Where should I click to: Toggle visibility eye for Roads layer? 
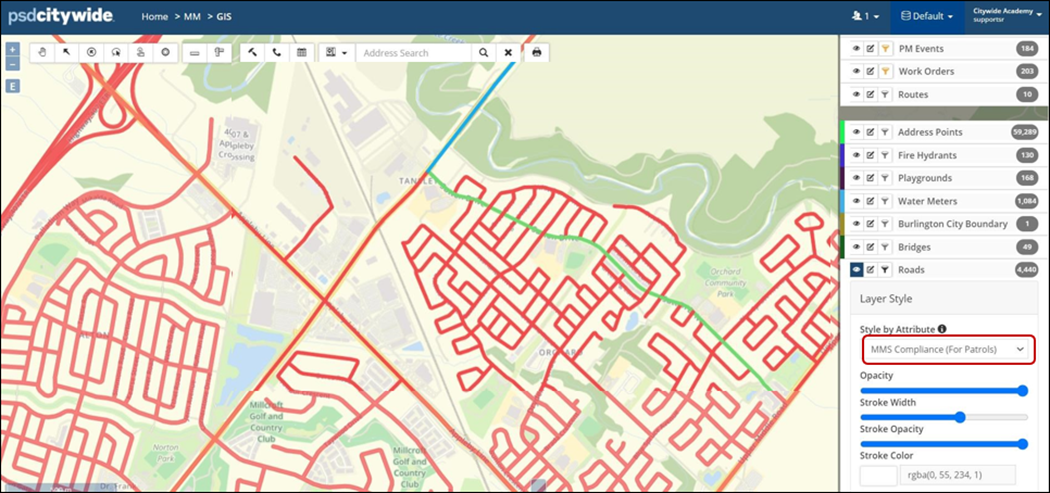pyautogui.click(x=856, y=270)
